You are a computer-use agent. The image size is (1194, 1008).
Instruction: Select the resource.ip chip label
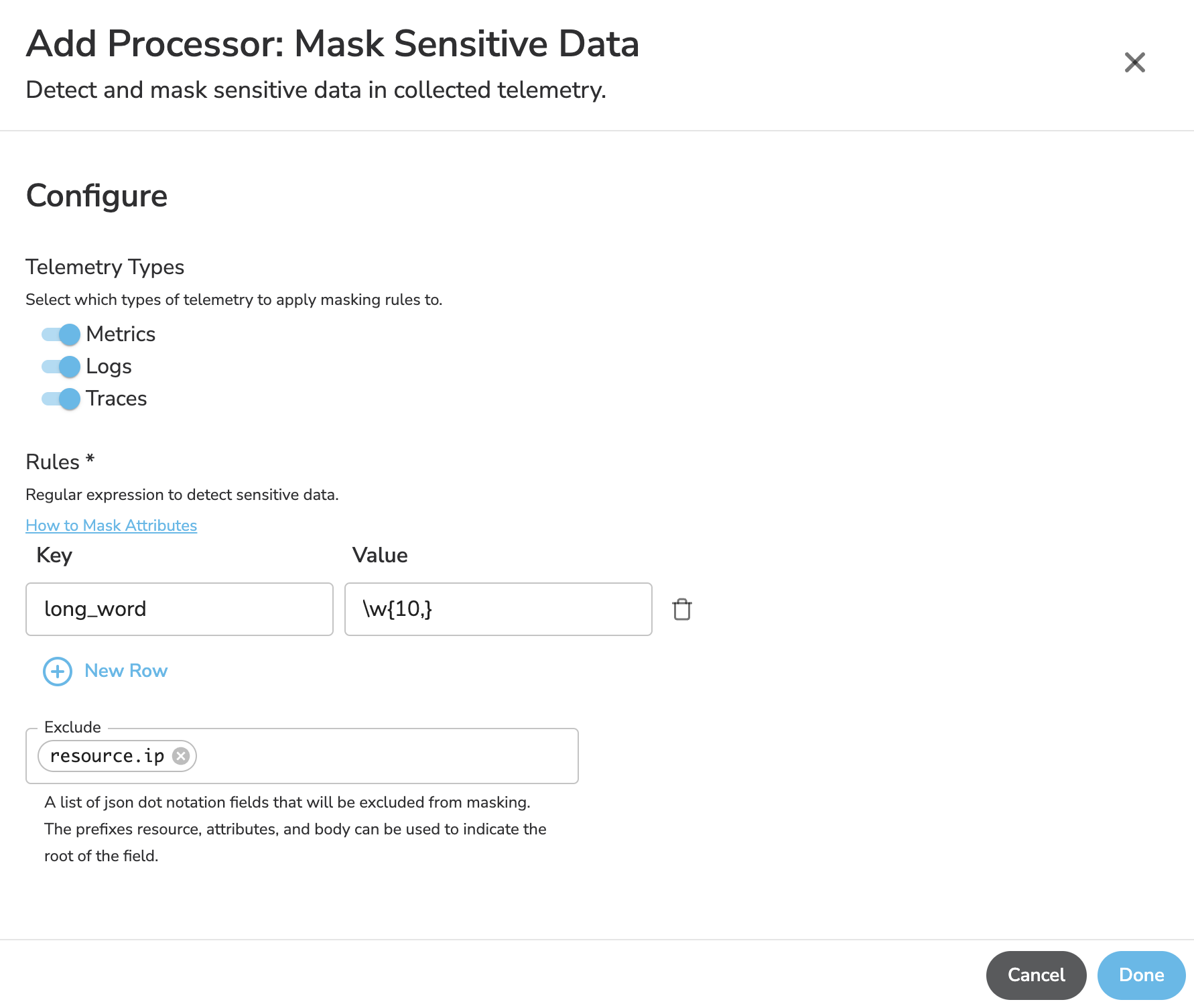pos(107,756)
